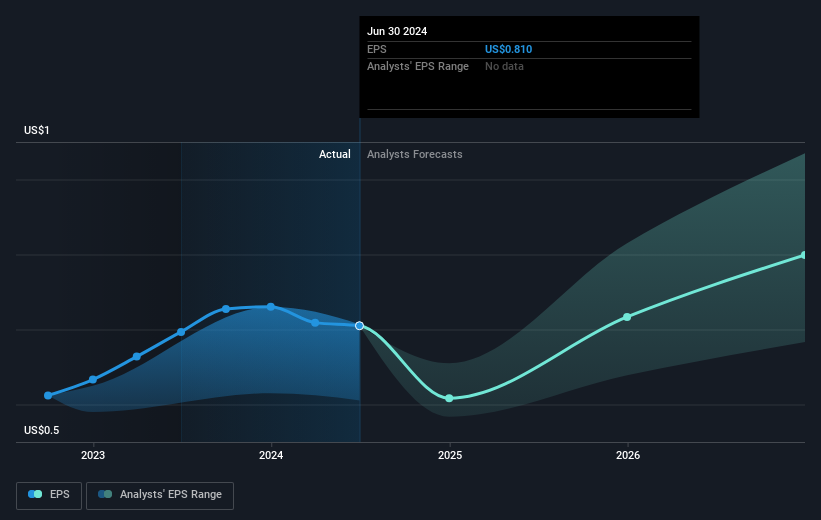Click the US$0.810 EPS value in tooltip
The image size is (821, 520).
coord(508,49)
